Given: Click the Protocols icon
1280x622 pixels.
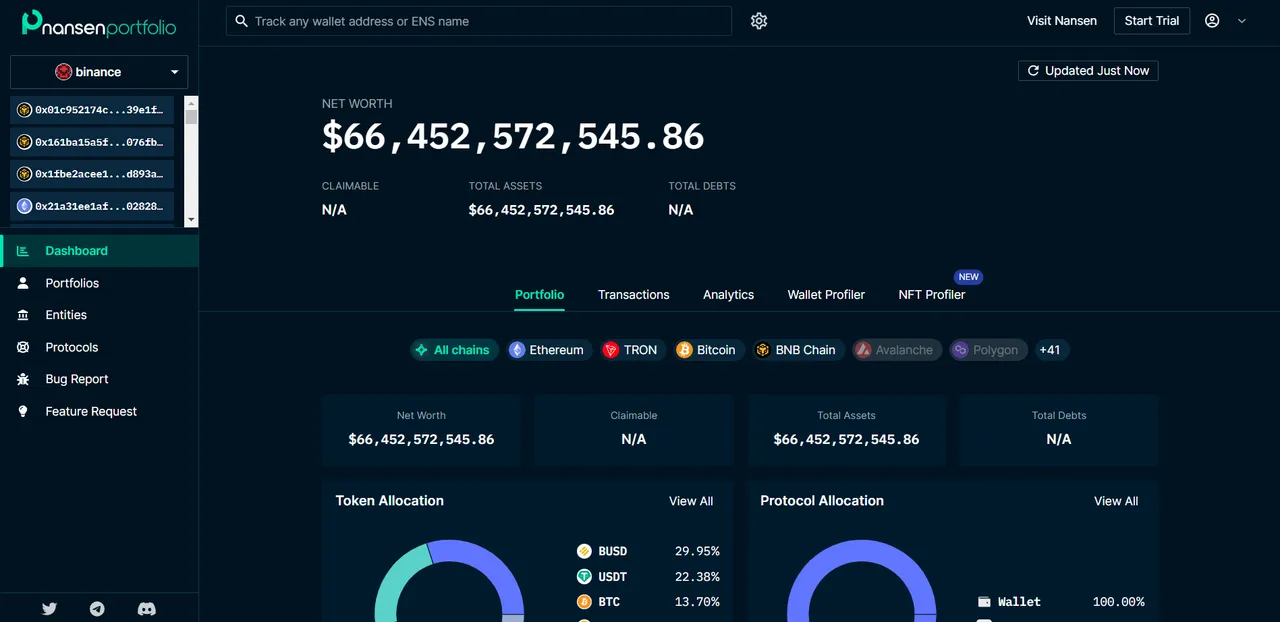Looking at the screenshot, I should pyautogui.click(x=23, y=347).
